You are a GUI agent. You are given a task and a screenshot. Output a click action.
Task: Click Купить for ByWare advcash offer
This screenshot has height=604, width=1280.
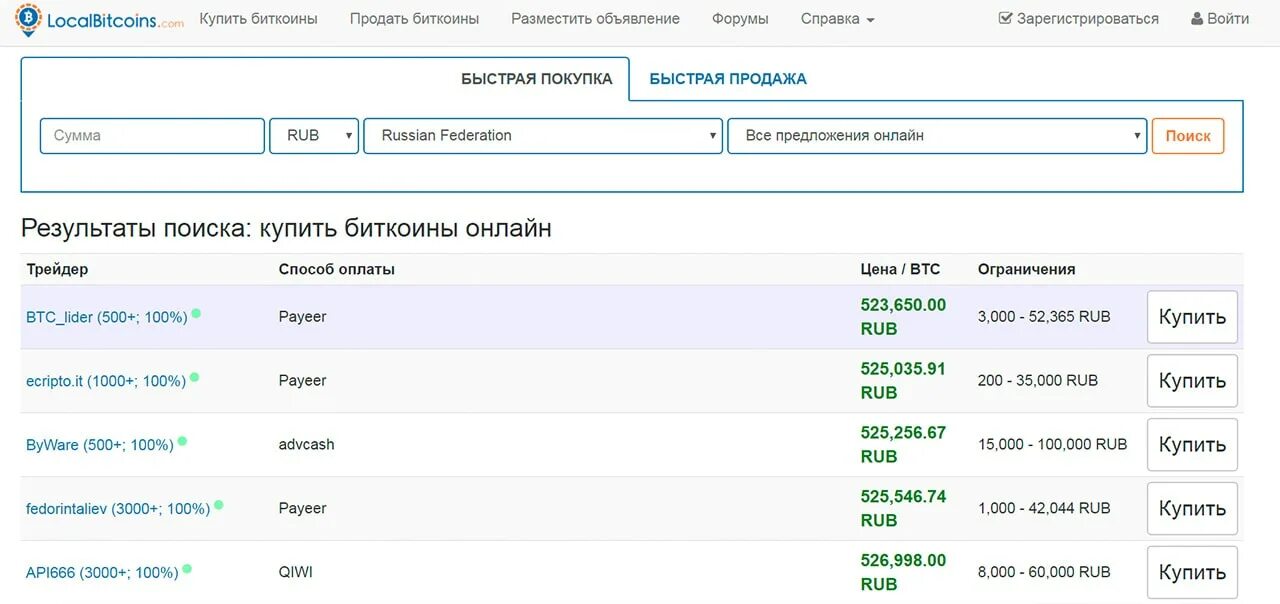click(1192, 445)
